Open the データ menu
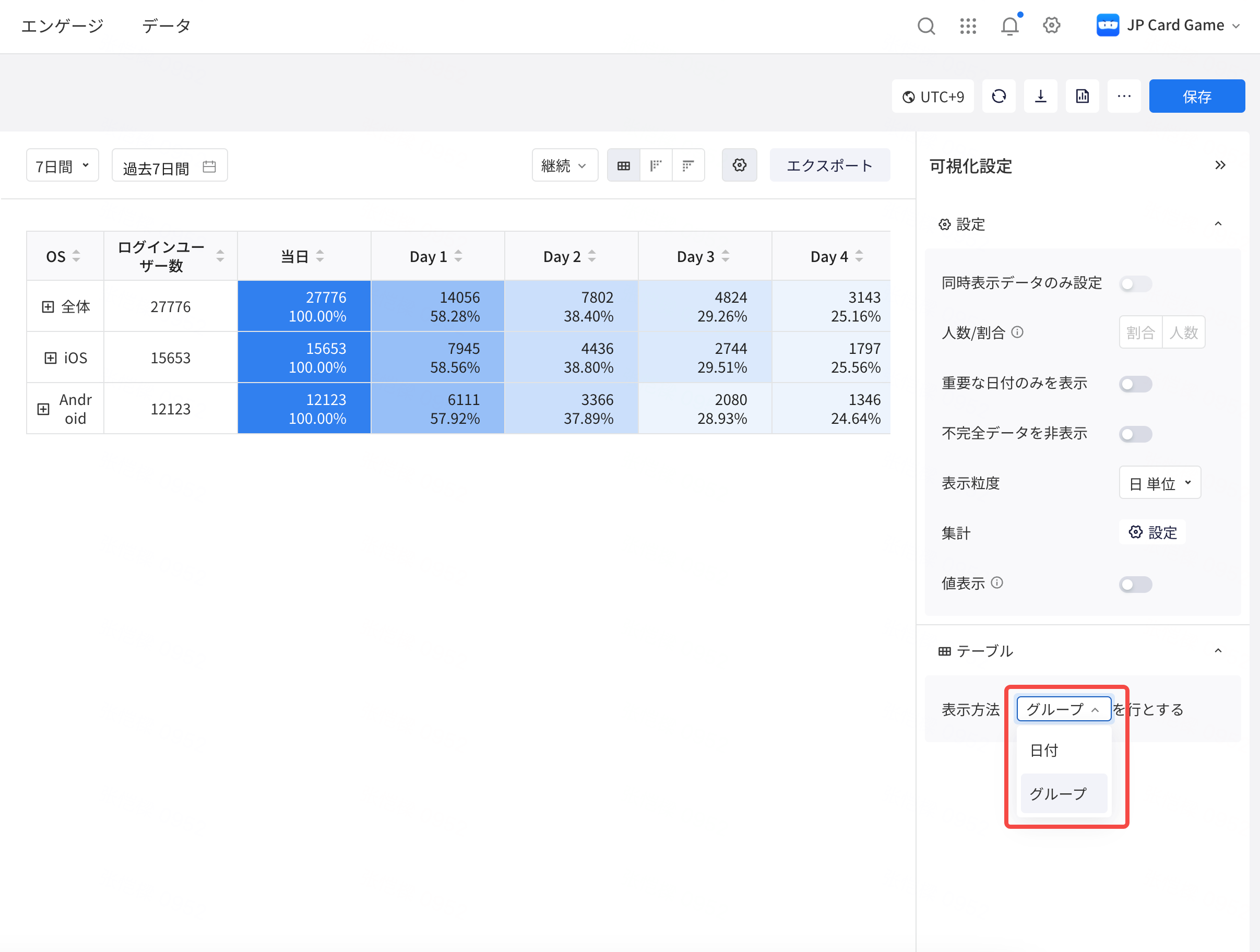Image resolution: width=1260 pixels, height=952 pixels. pos(167,26)
